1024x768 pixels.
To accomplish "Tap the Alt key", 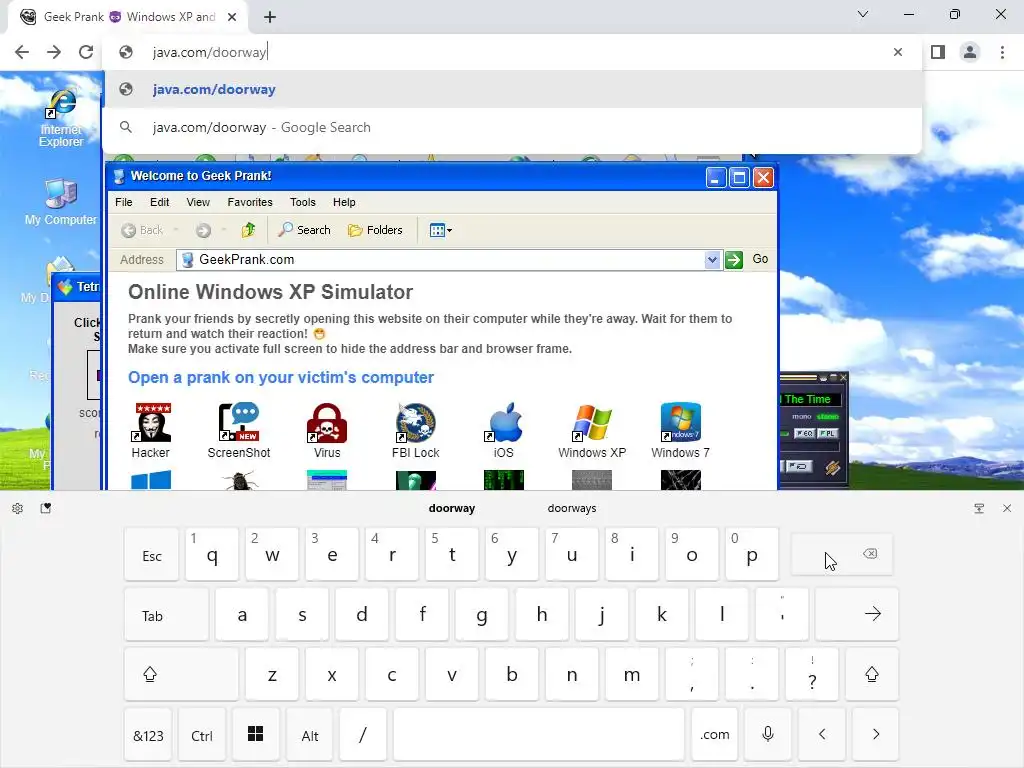I will point(310,735).
